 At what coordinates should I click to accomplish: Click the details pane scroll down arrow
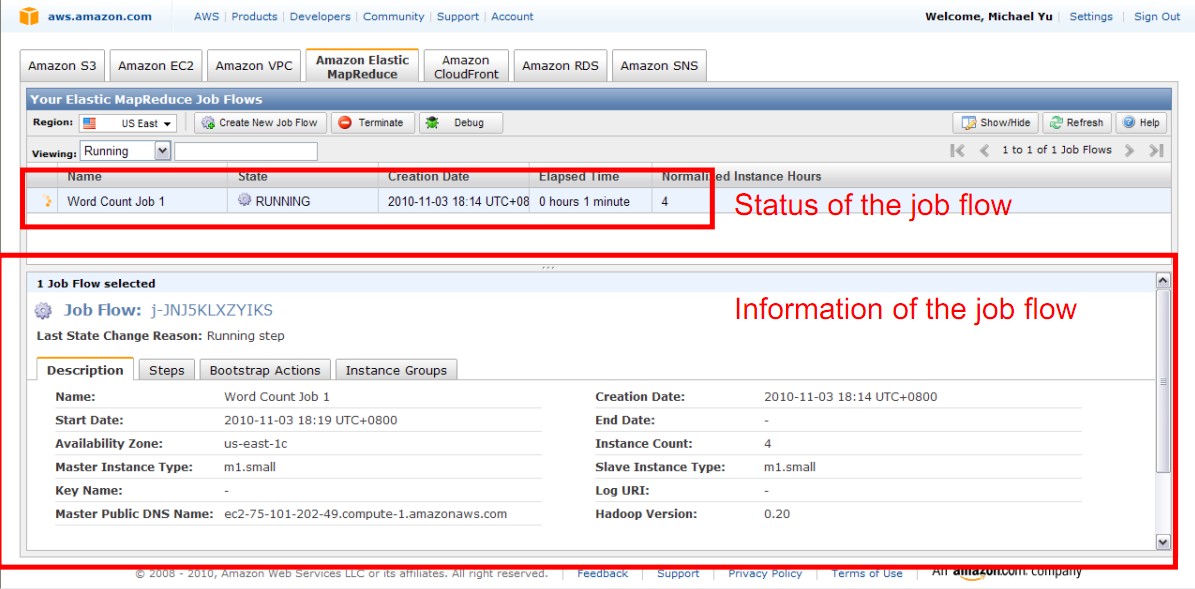pos(1163,541)
